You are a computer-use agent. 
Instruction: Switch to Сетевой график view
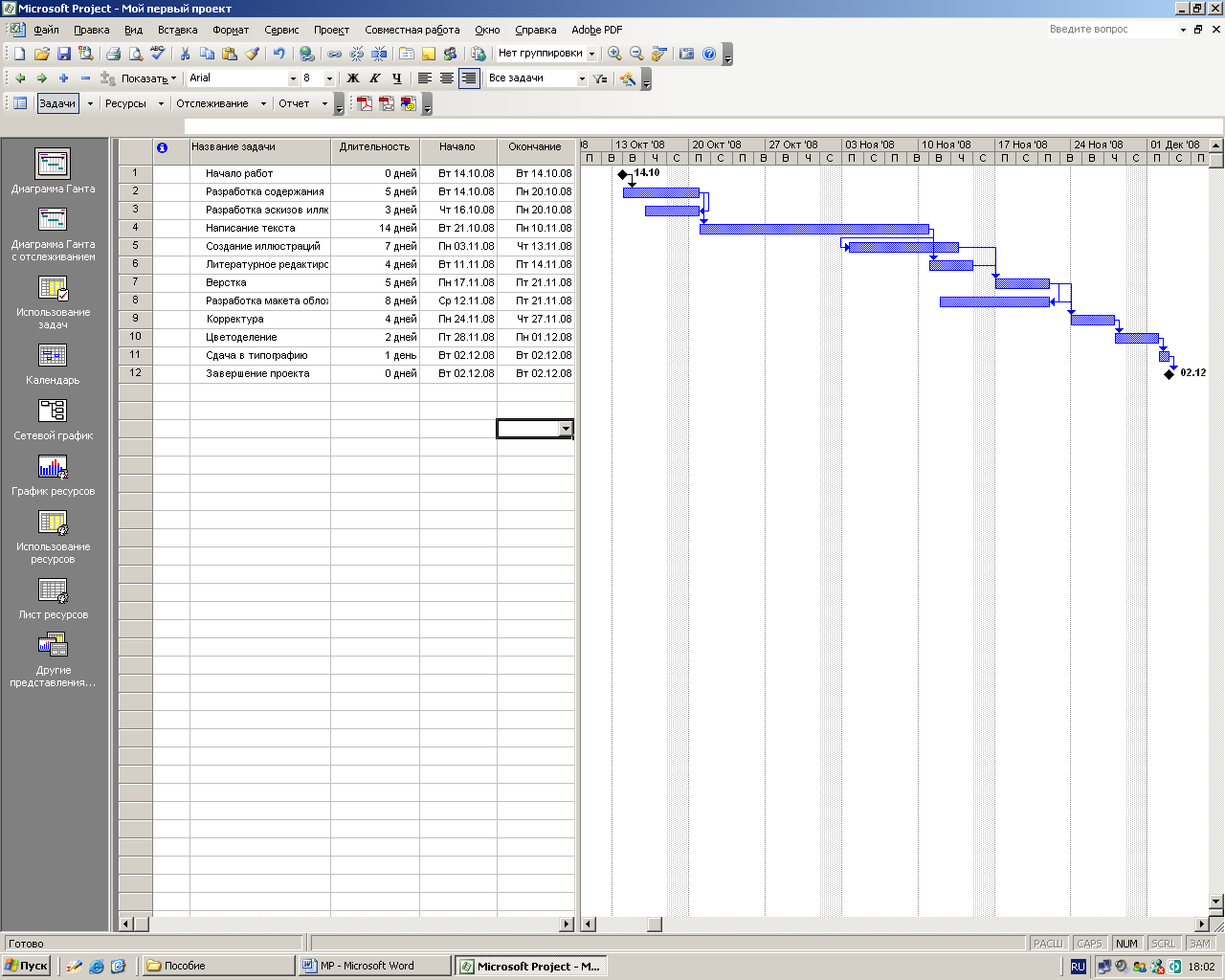(x=53, y=420)
